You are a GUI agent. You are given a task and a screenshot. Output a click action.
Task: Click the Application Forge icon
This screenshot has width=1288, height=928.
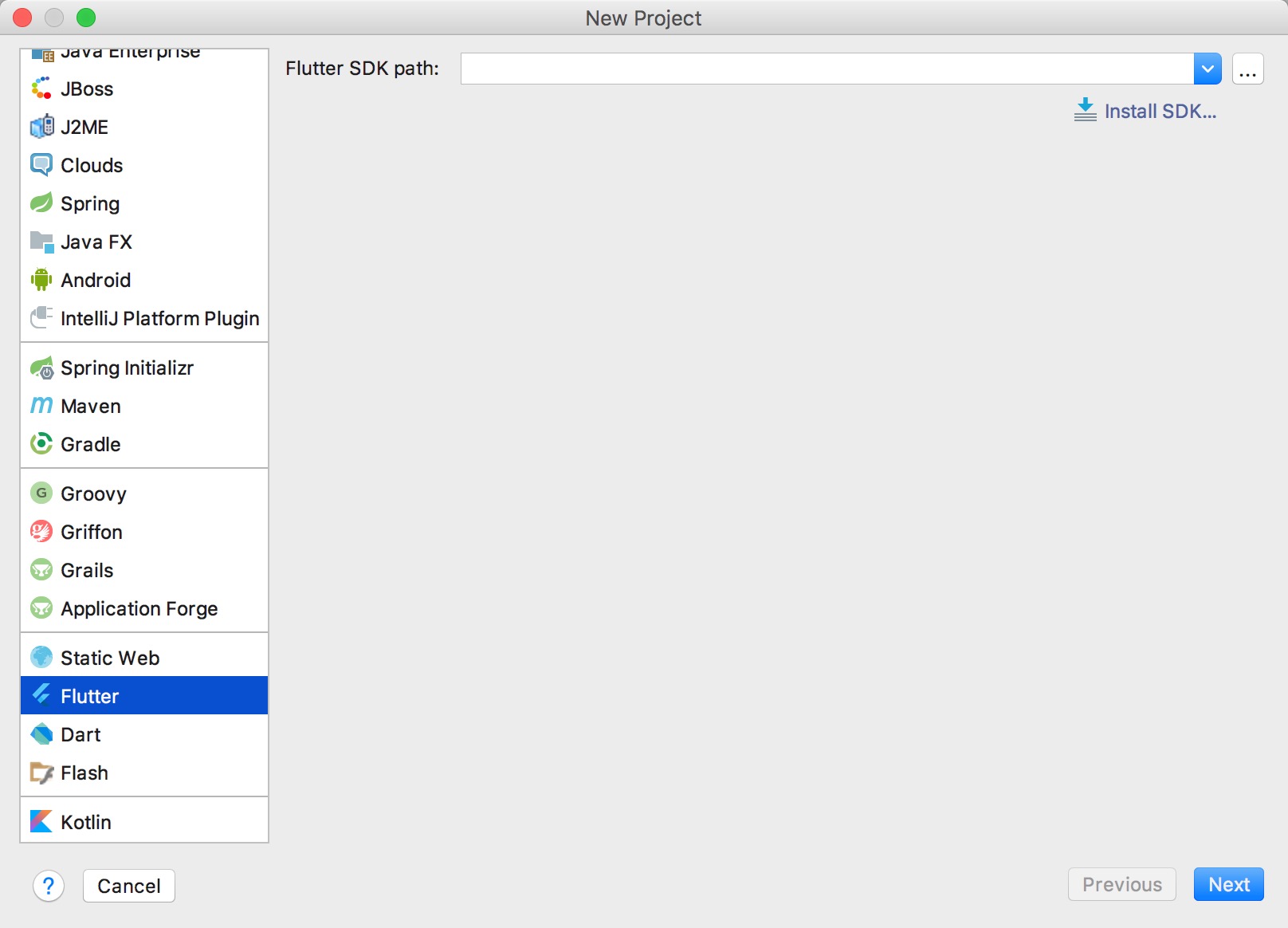coord(41,608)
